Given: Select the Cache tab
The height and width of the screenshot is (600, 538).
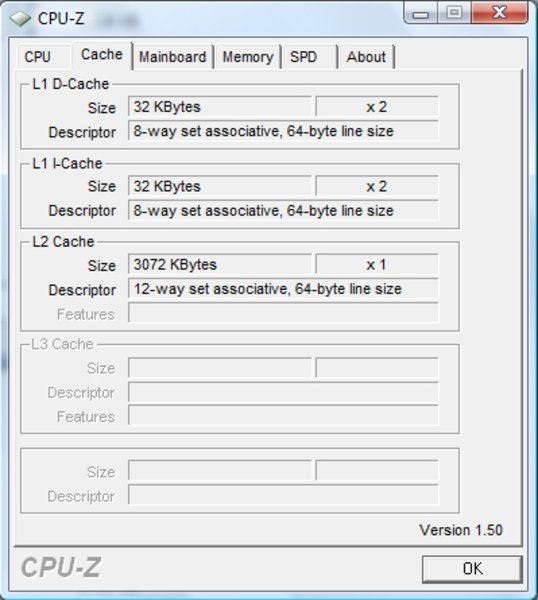Looking at the screenshot, I should pyautogui.click(x=102, y=55).
